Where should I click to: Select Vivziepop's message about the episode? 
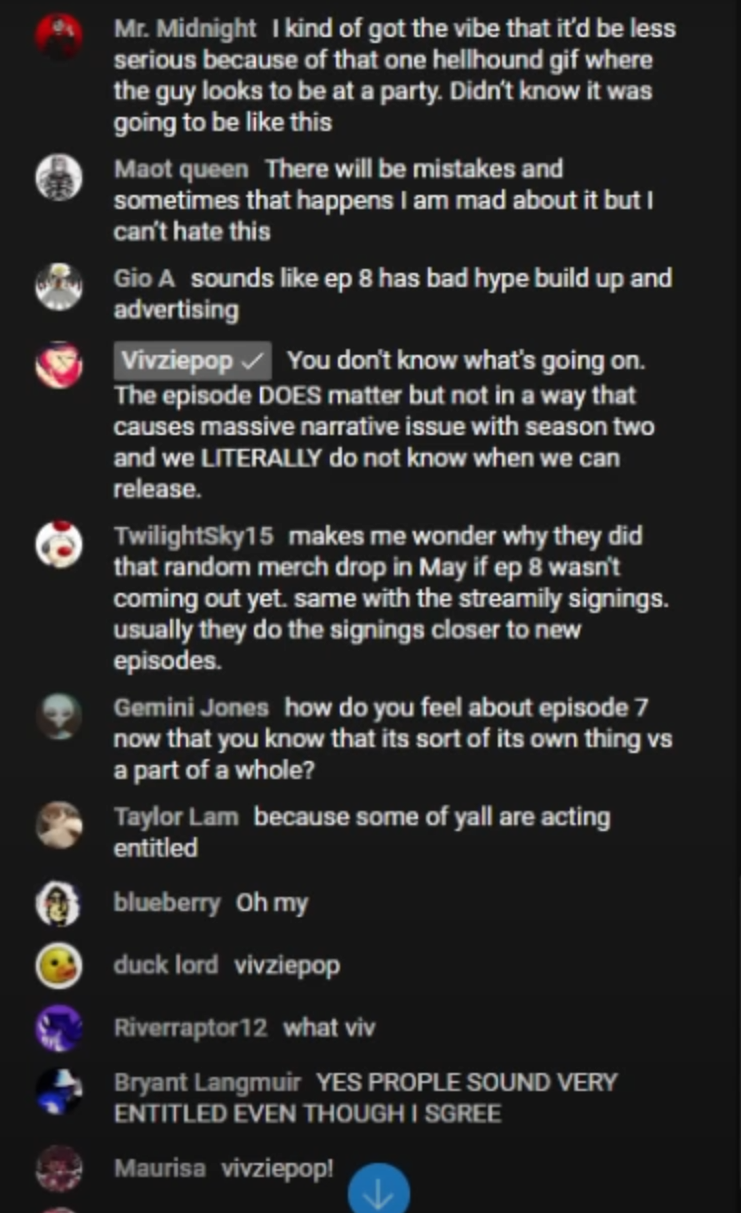(x=394, y=425)
